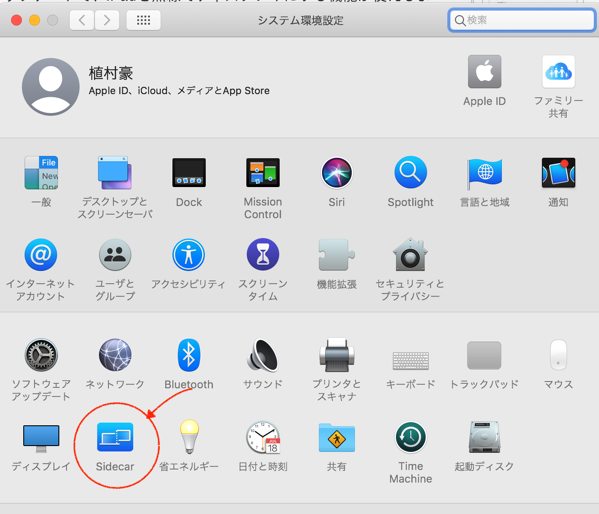Open トラックパッド preferences

pyautogui.click(x=484, y=355)
